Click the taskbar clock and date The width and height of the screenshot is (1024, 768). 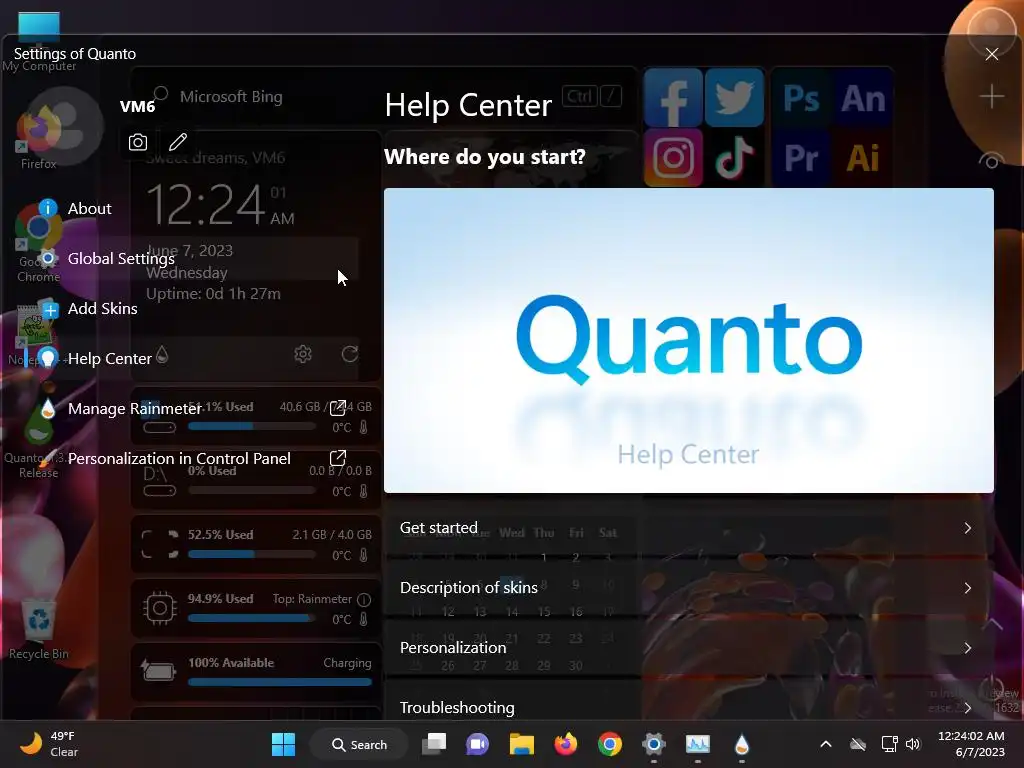click(x=971, y=744)
